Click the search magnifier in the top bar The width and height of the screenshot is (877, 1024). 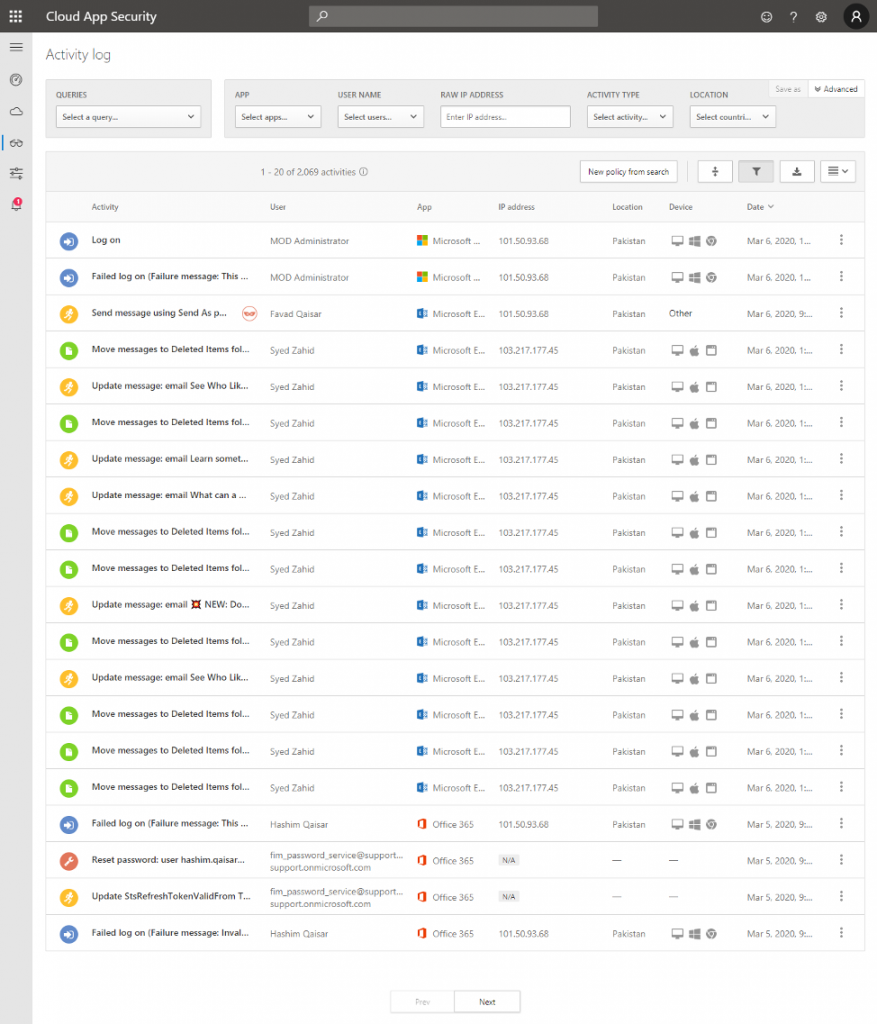(321, 16)
